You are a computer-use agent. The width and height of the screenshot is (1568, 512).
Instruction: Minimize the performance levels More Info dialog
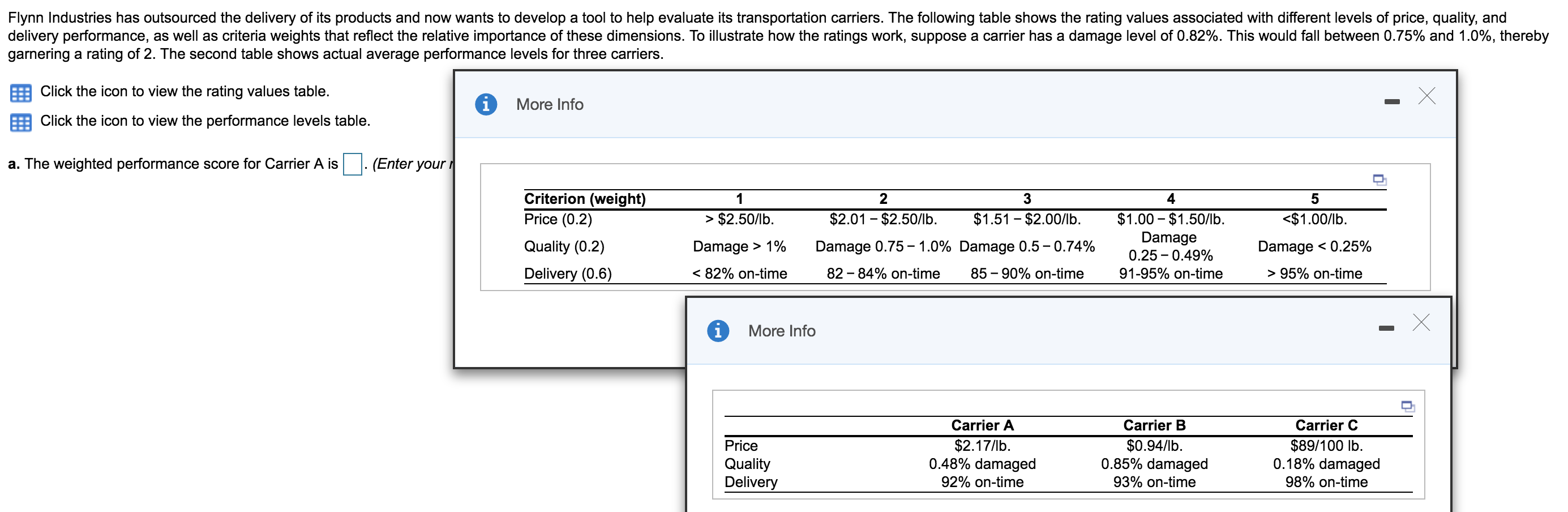1387,328
